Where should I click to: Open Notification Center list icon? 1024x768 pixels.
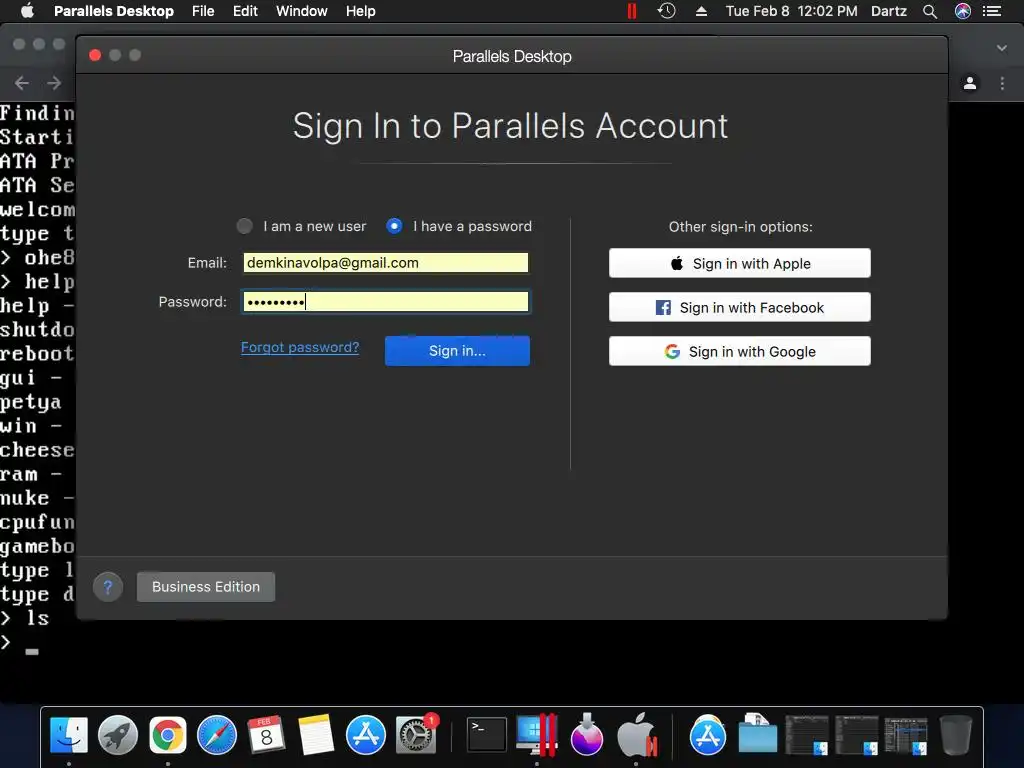pyautogui.click(x=993, y=11)
